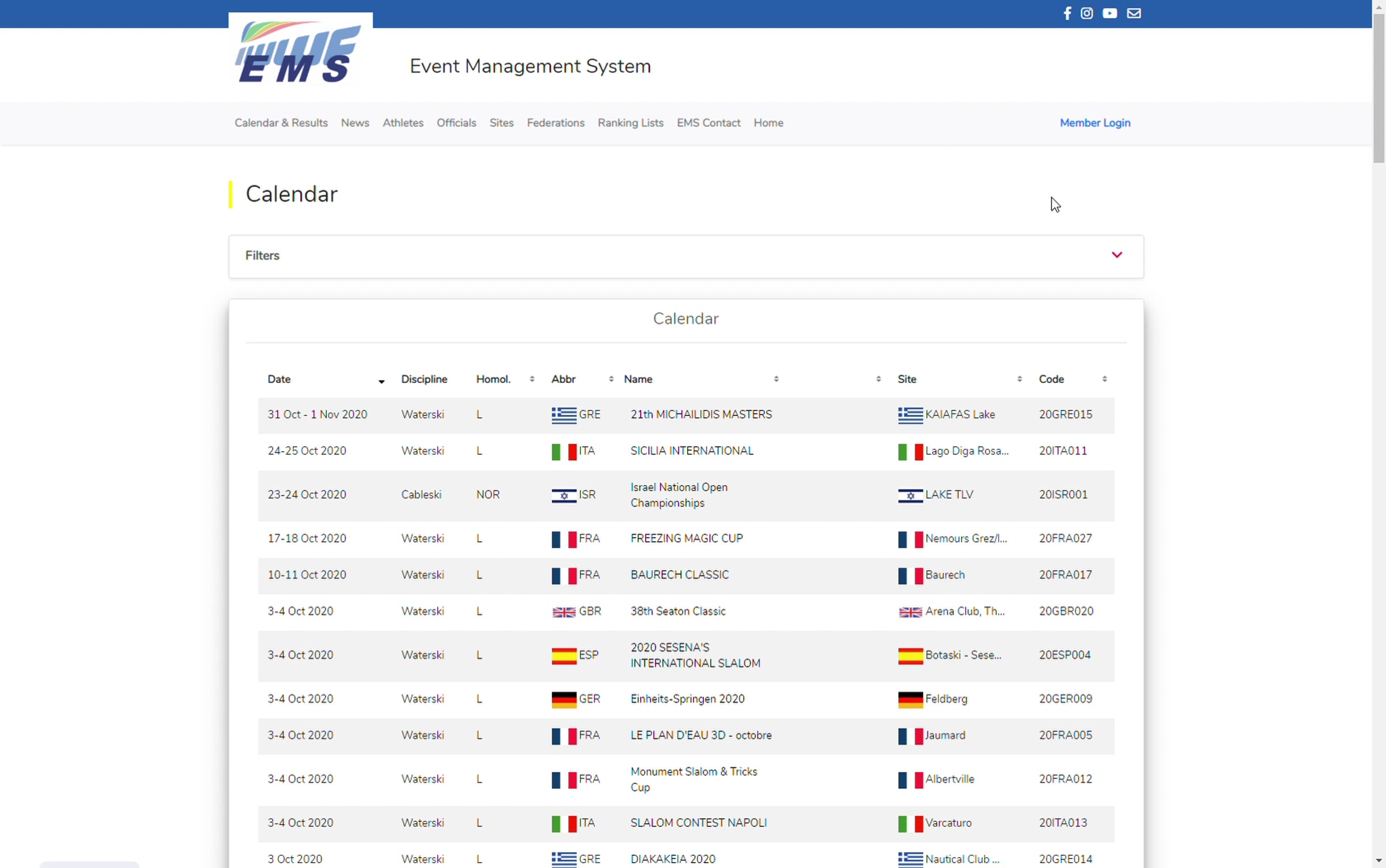Go to Home in navigation

click(767, 123)
